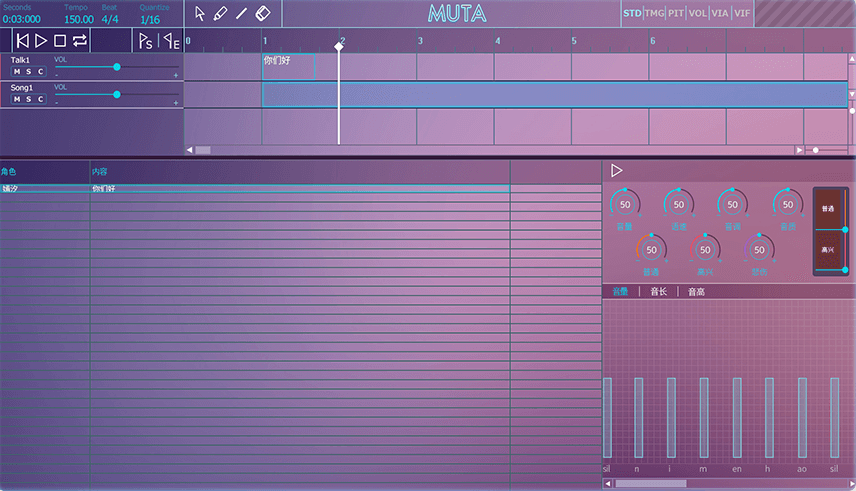Switch to the 音长 phoneme tab
The width and height of the screenshot is (856, 491).
tap(658, 292)
